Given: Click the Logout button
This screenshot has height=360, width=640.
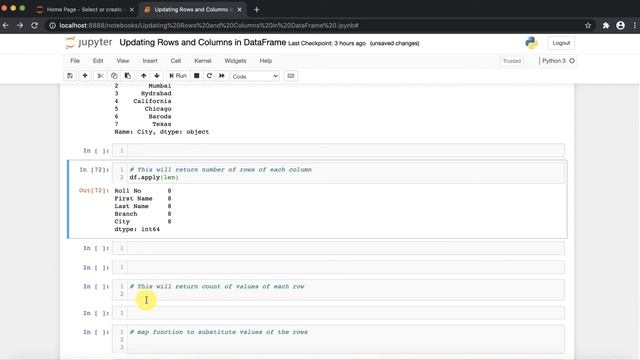Looking at the screenshot, I should pyautogui.click(x=561, y=43).
